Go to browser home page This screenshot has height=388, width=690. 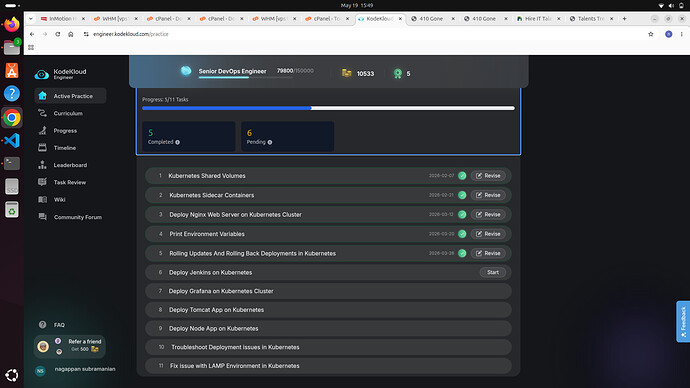(x=70, y=34)
